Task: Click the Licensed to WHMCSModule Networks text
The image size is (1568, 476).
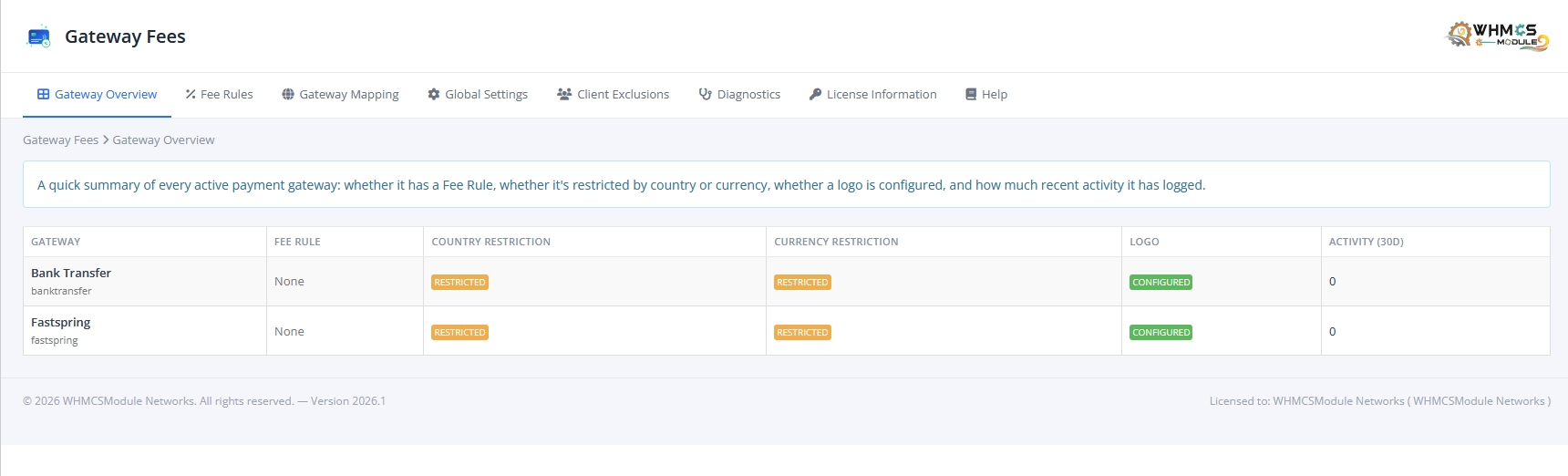Action: coord(1380,400)
